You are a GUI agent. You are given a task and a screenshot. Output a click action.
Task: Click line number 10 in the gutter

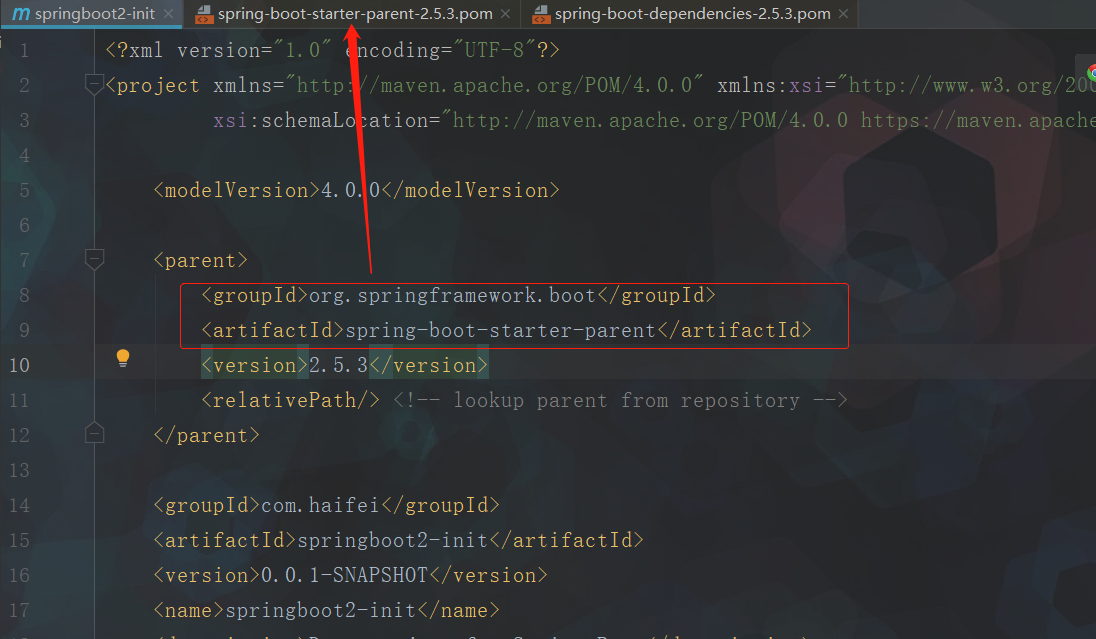(19, 365)
